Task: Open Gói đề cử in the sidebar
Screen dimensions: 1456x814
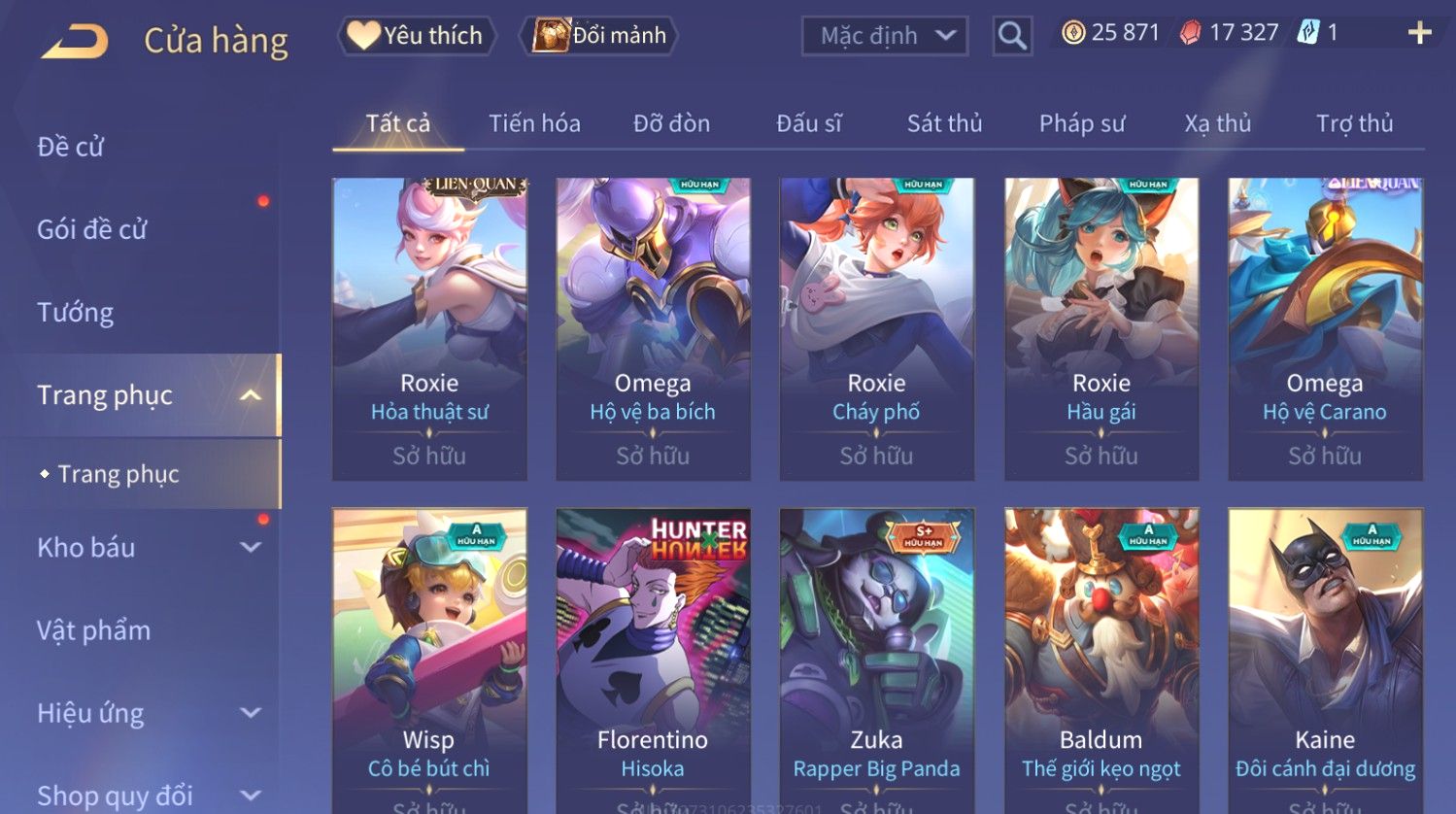Action: coord(92,230)
